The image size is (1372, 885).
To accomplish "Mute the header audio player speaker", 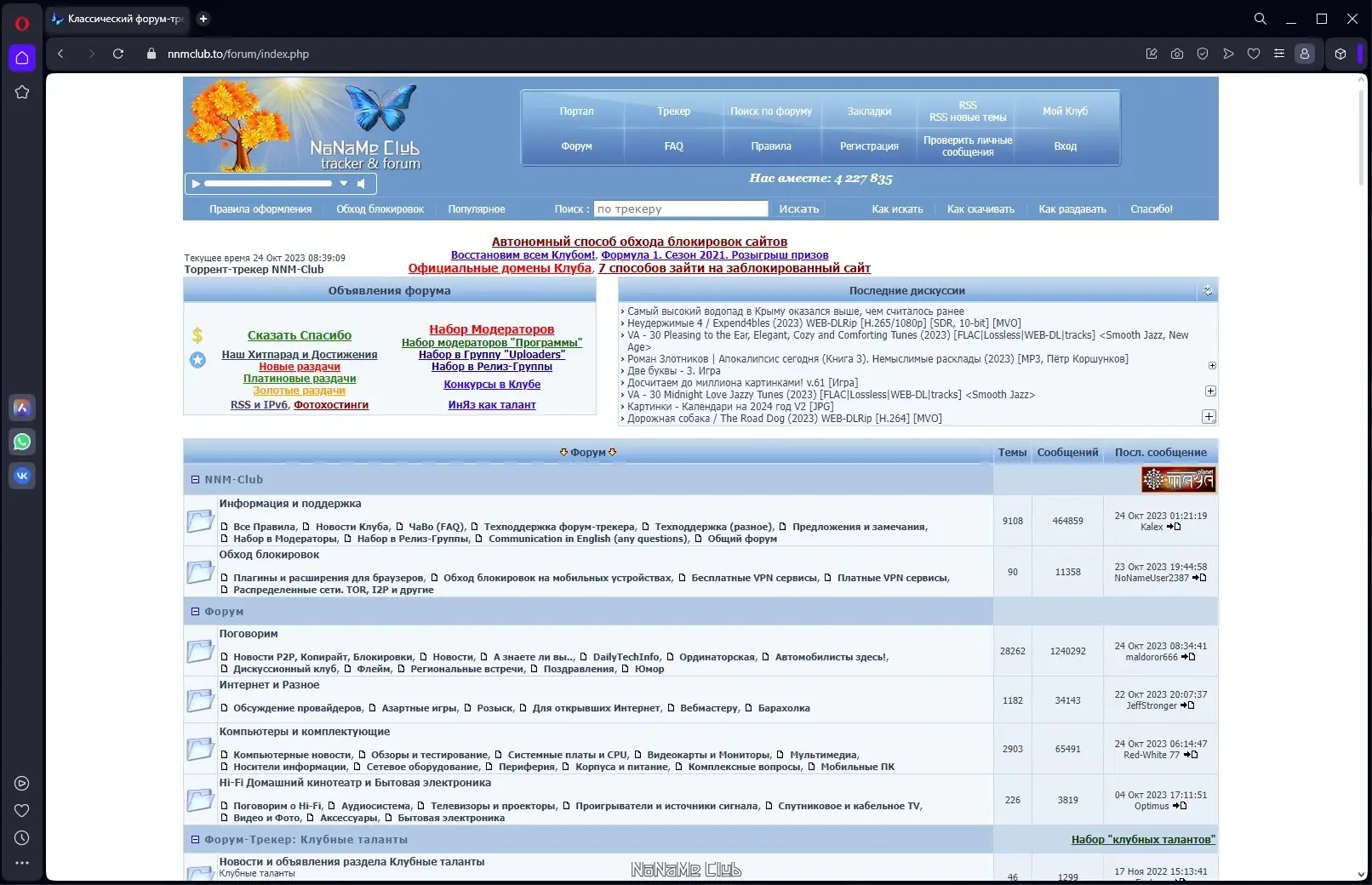I will click(x=362, y=184).
